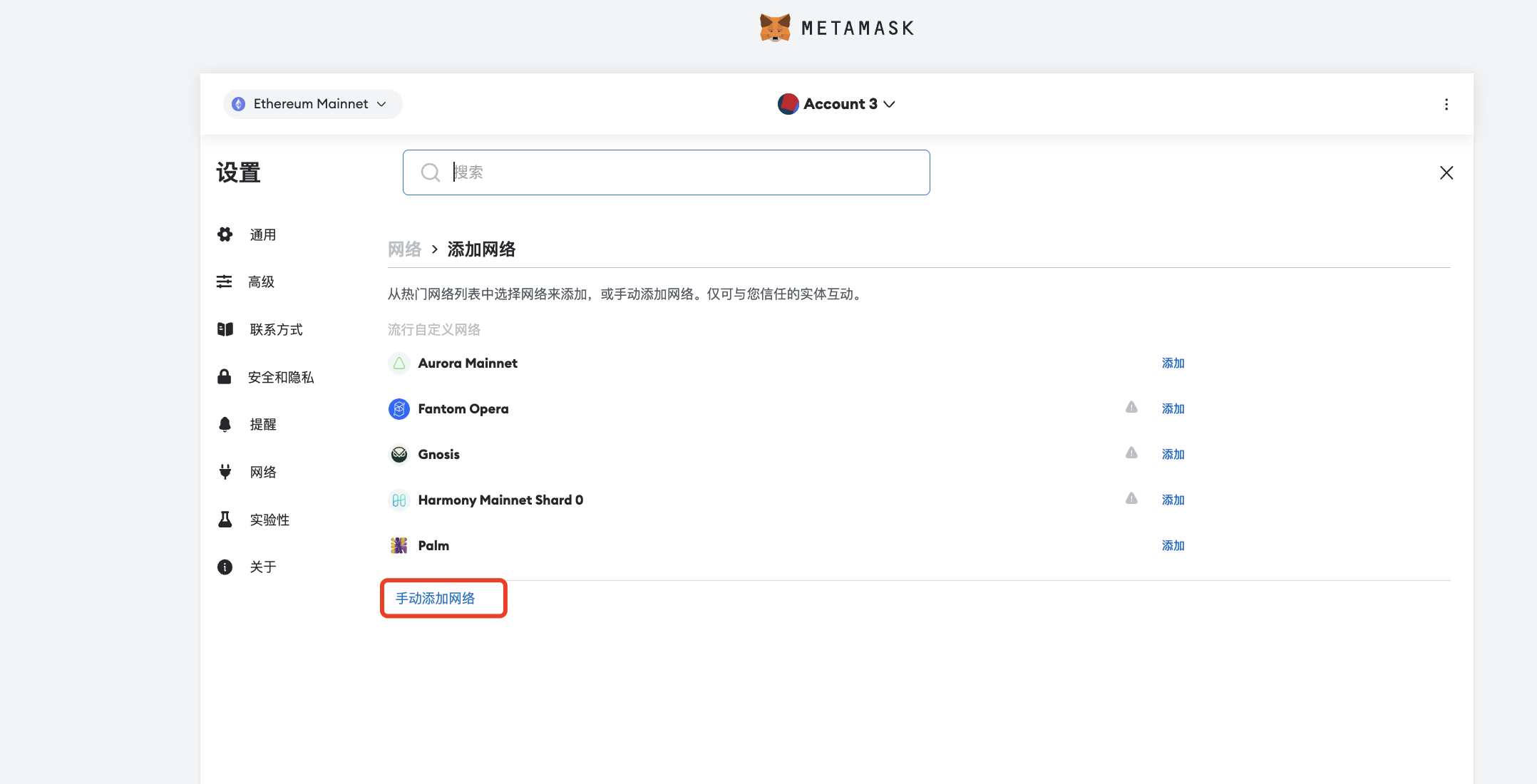Click the Palm logo icon

coord(399,546)
